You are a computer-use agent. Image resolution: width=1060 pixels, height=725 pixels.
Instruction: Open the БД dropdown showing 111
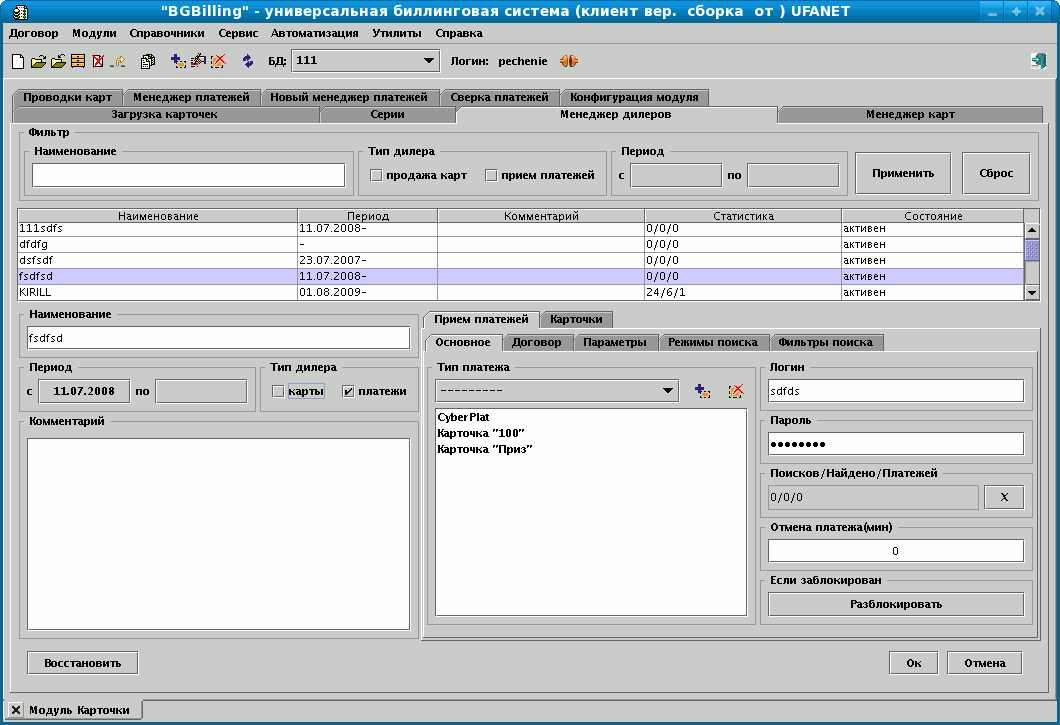(430, 60)
